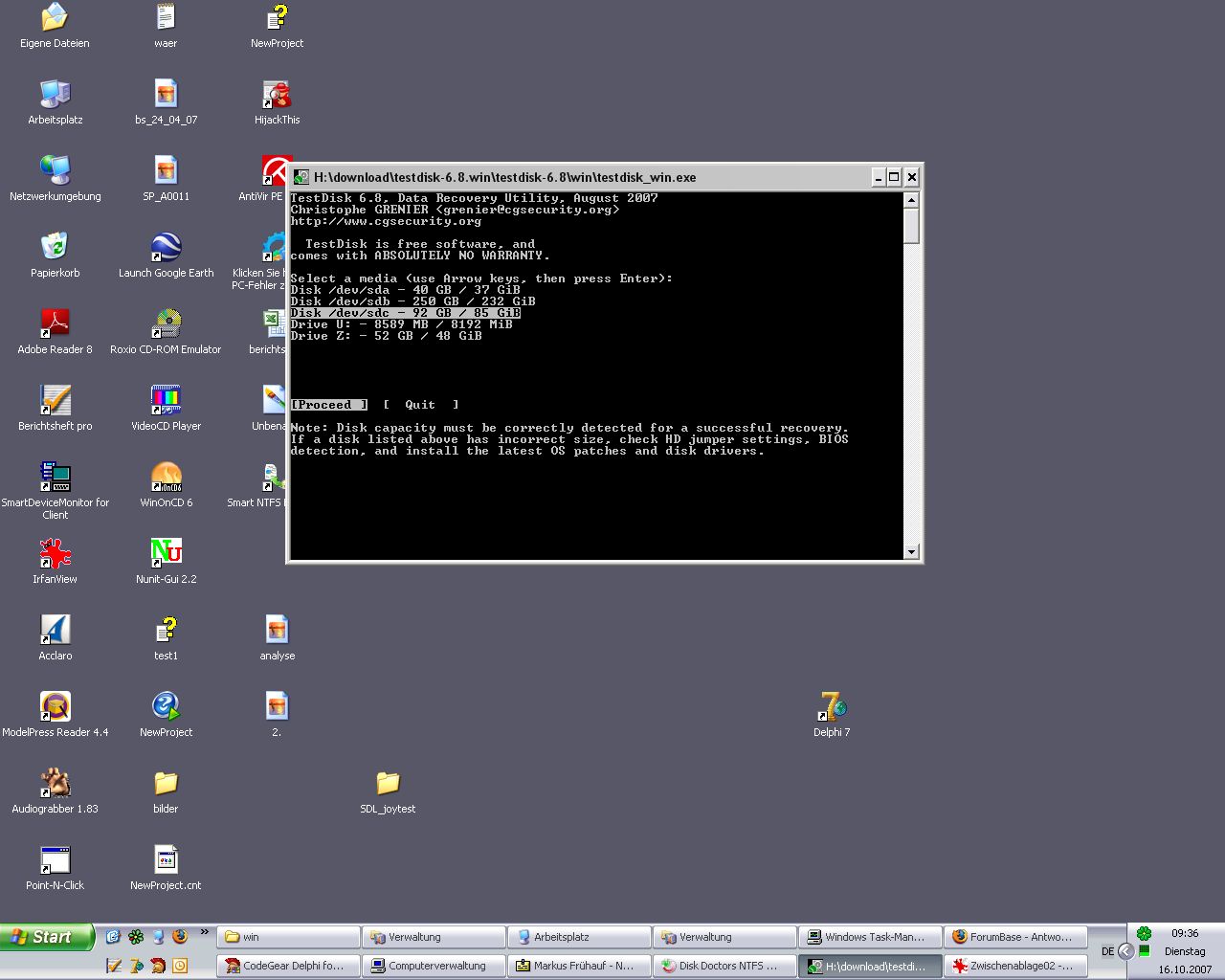Switch to Windows Task-Manager taskbar button
Viewport: 1225px width, 980px height.
pyautogui.click(x=870, y=937)
